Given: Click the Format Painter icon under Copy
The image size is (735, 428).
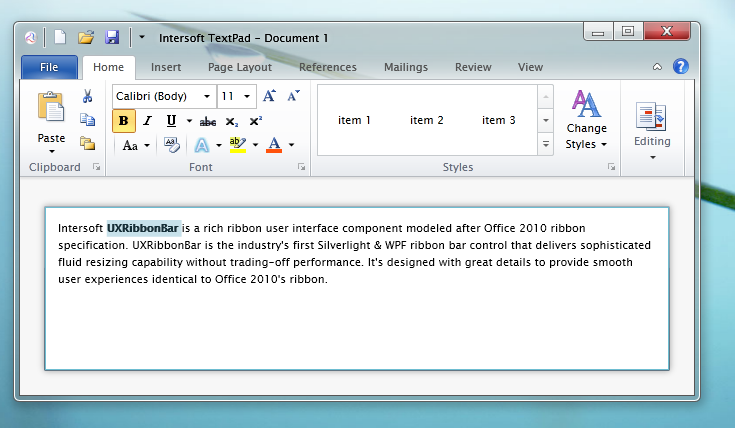Looking at the screenshot, I should pyautogui.click(x=87, y=143).
